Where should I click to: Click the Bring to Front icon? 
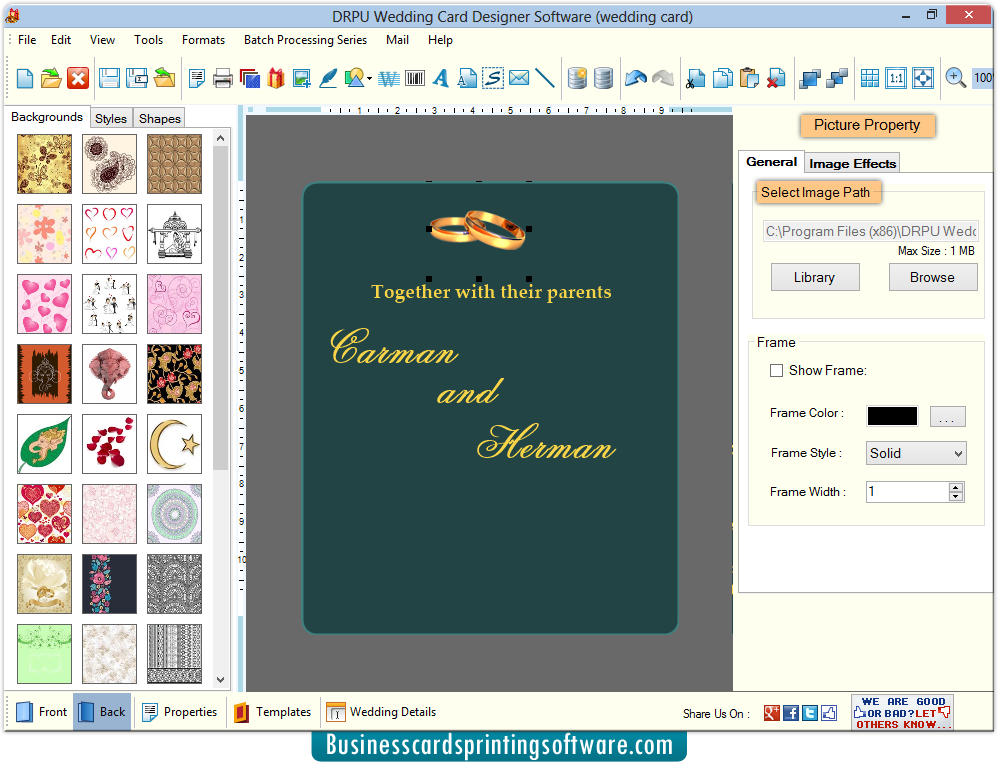810,78
